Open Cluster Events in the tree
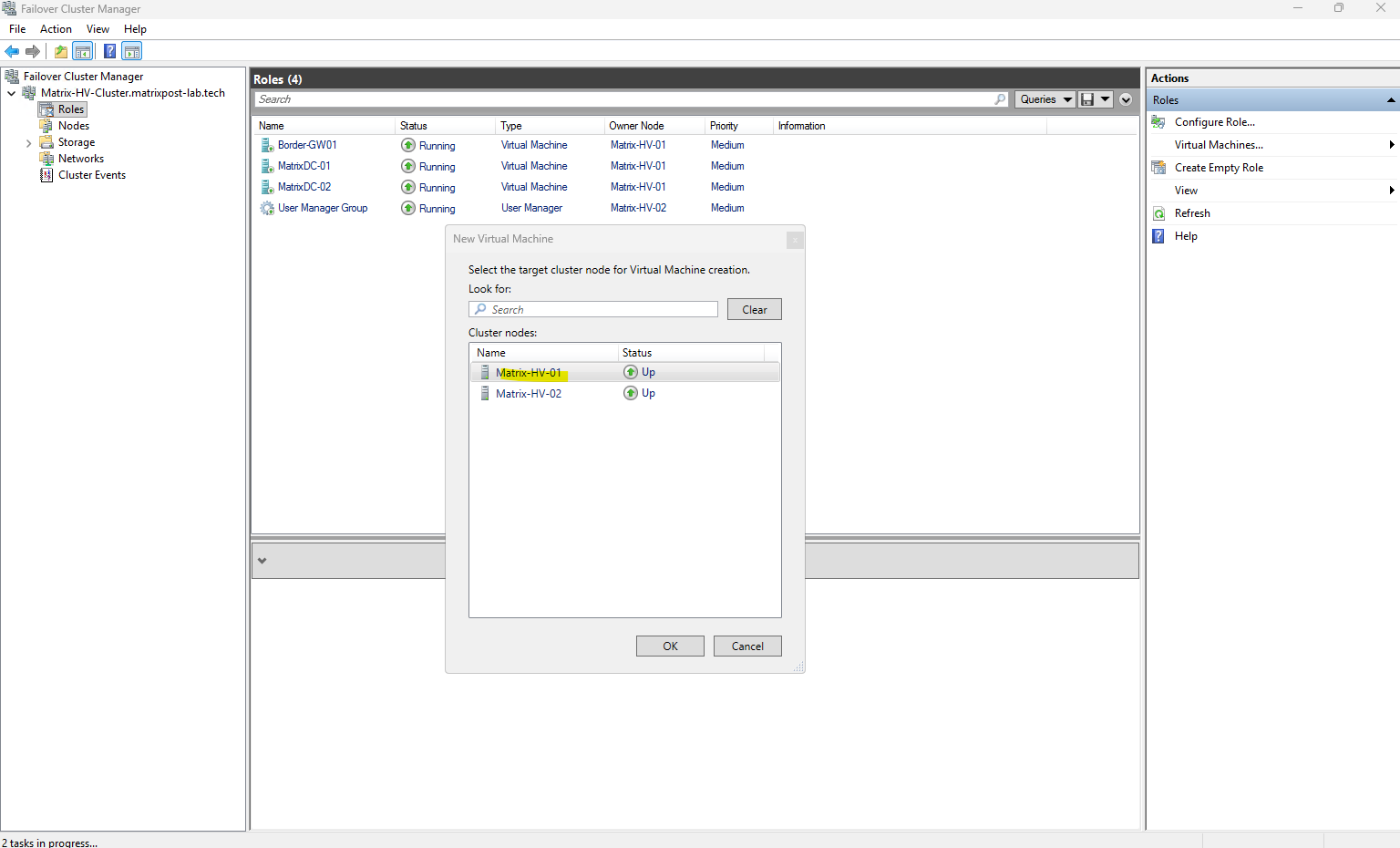The width and height of the screenshot is (1400, 848). click(92, 175)
